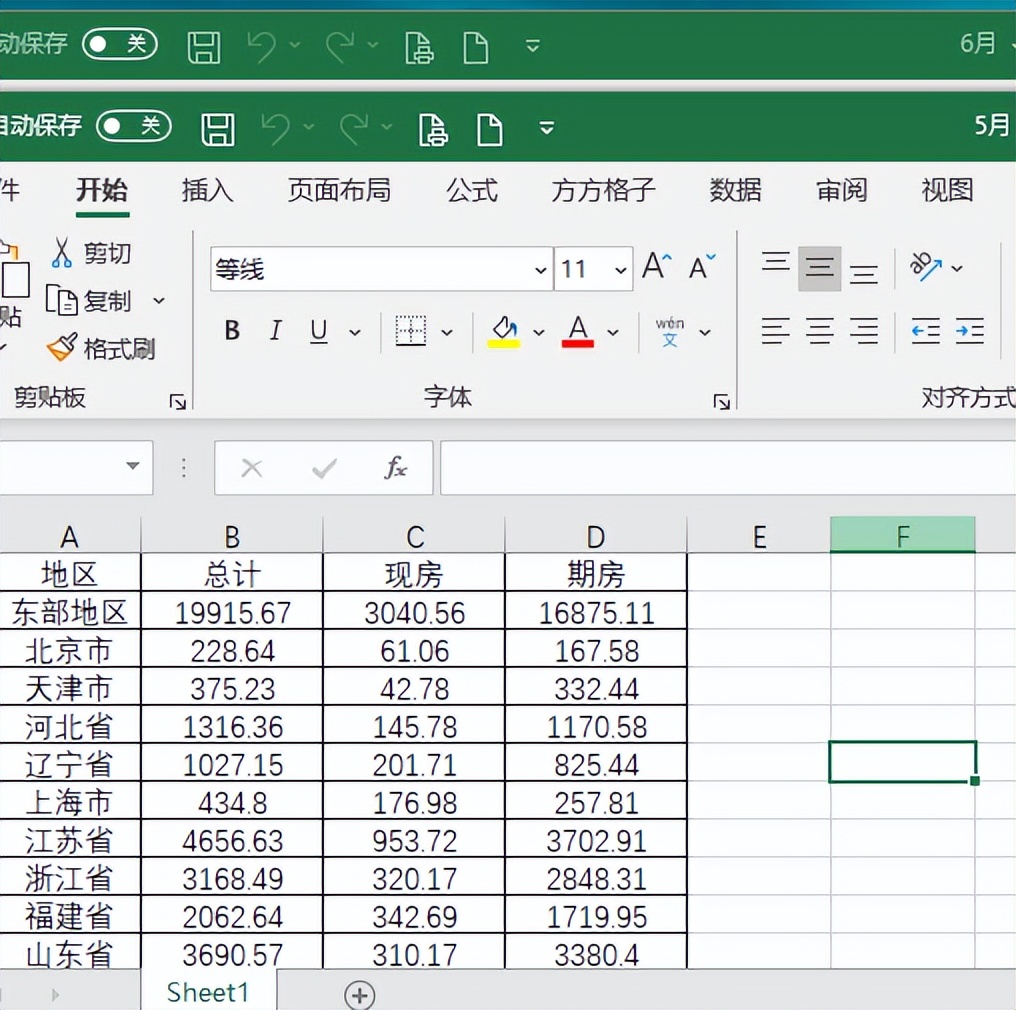1016x1010 pixels.
Task: Open 视图 tab
Action: [x=947, y=190]
